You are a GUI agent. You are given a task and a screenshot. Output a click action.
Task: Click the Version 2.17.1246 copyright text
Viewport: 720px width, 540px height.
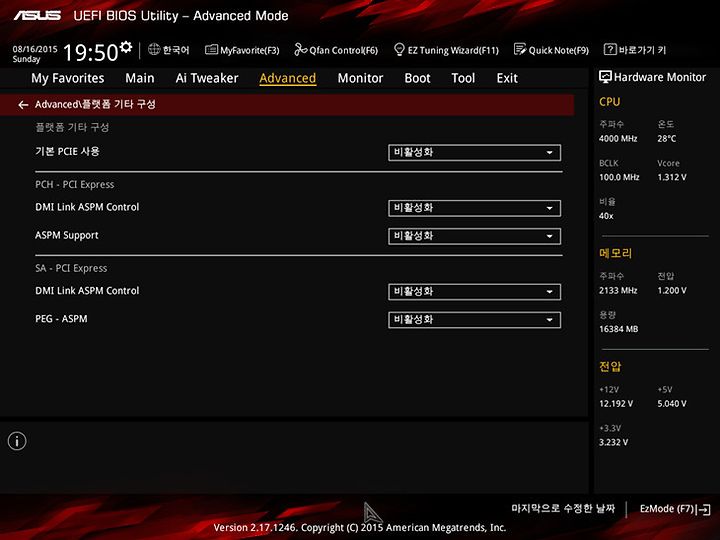(360, 528)
